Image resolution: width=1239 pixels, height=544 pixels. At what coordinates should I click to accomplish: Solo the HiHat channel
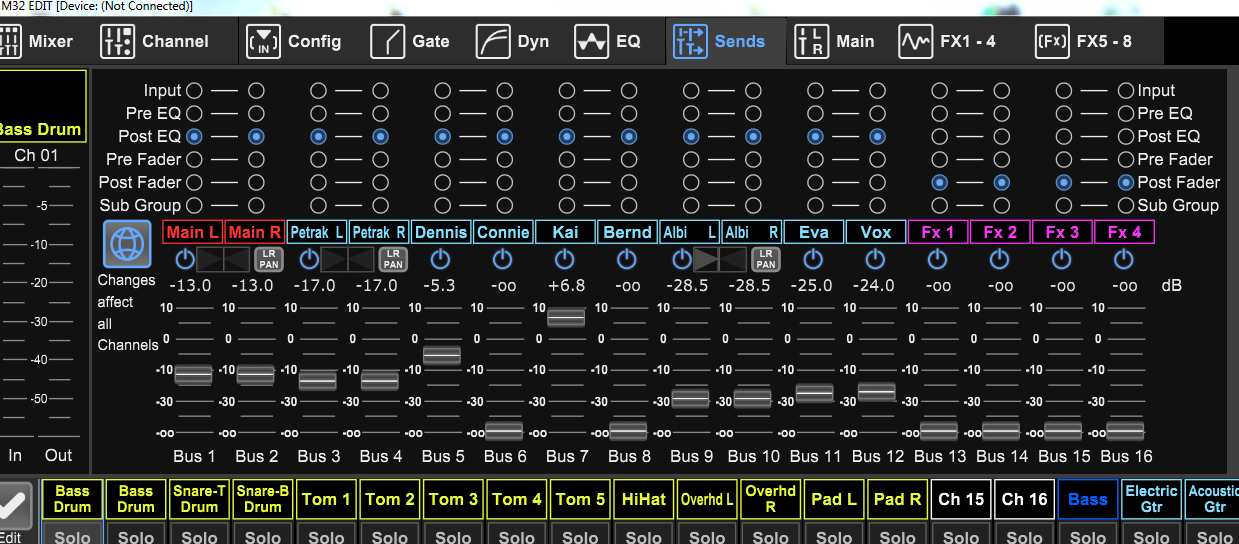(x=643, y=534)
